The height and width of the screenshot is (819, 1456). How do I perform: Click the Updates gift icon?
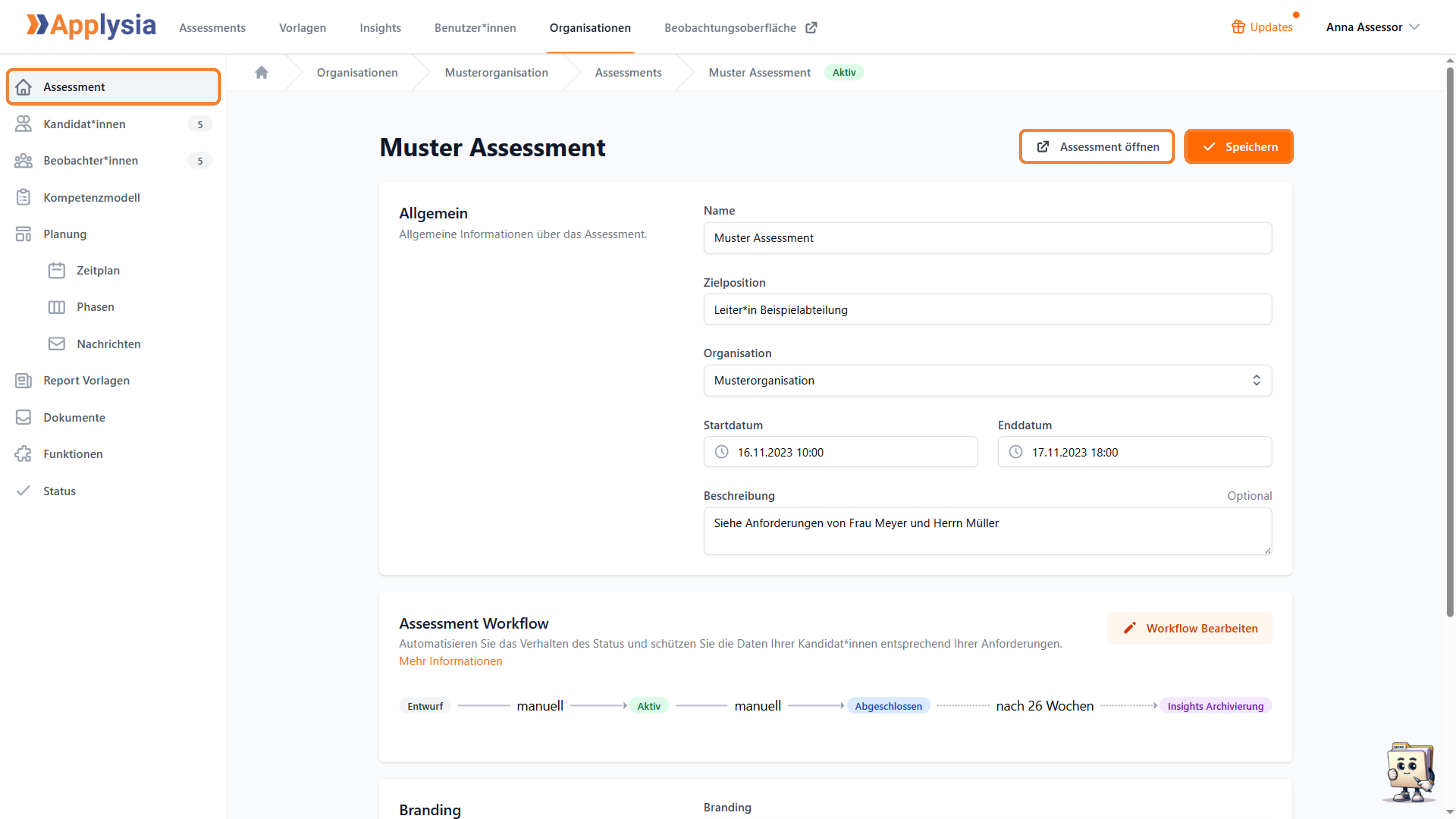pyautogui.click(x=1238, y=26)
